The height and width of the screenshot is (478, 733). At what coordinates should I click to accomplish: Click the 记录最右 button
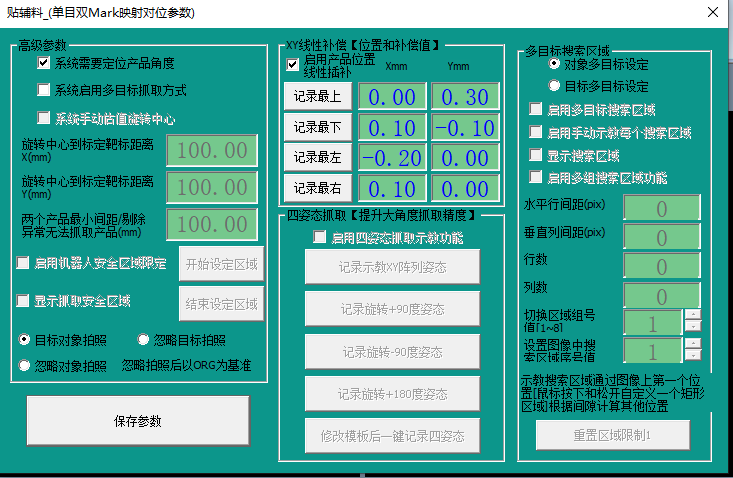(x=318, y=188)
